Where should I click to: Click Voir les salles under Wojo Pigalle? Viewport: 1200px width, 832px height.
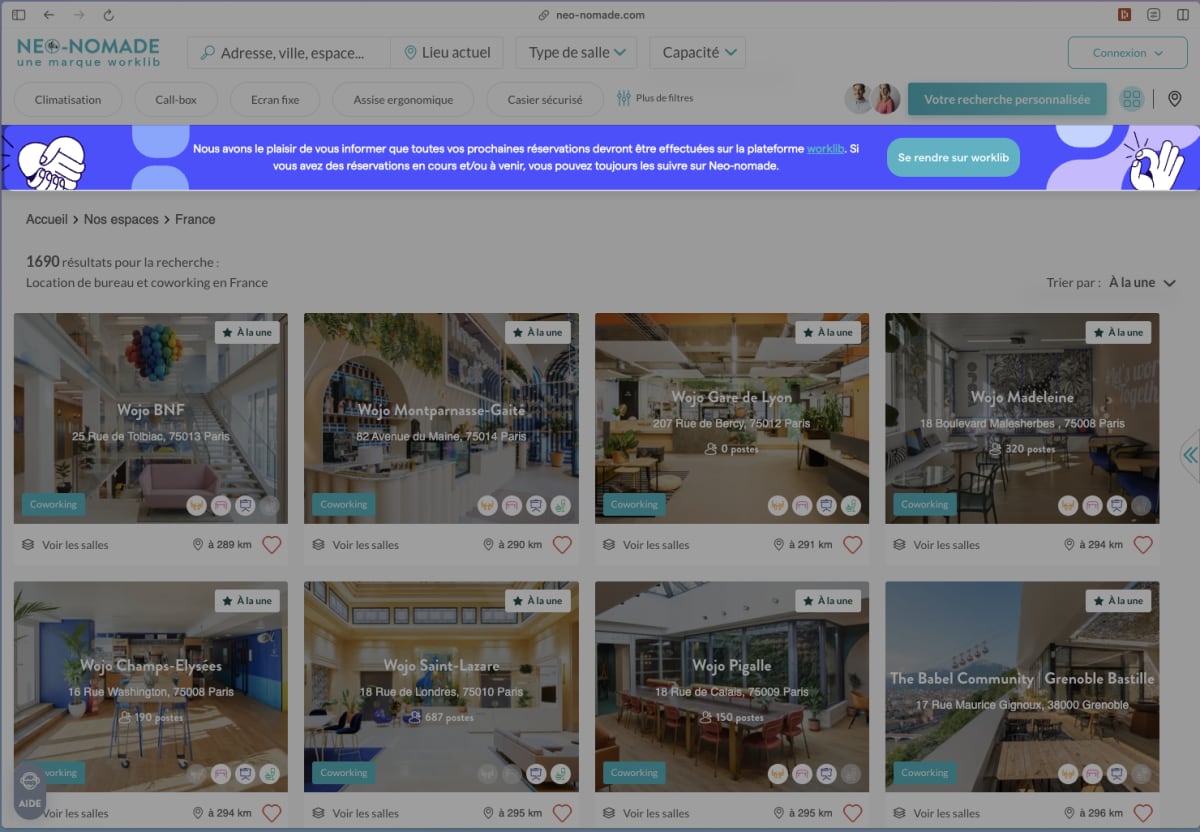click(656, 813)
